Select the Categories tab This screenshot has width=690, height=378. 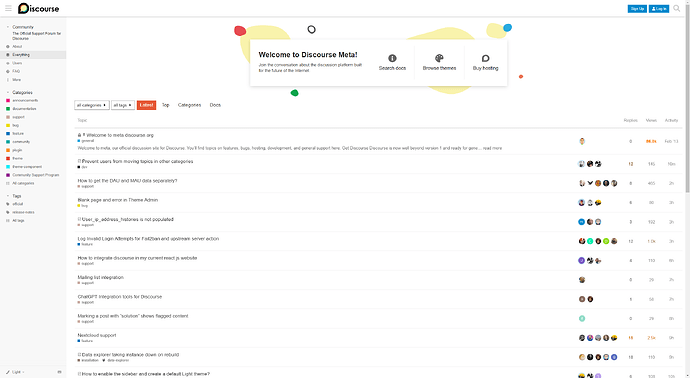point(189,105)
